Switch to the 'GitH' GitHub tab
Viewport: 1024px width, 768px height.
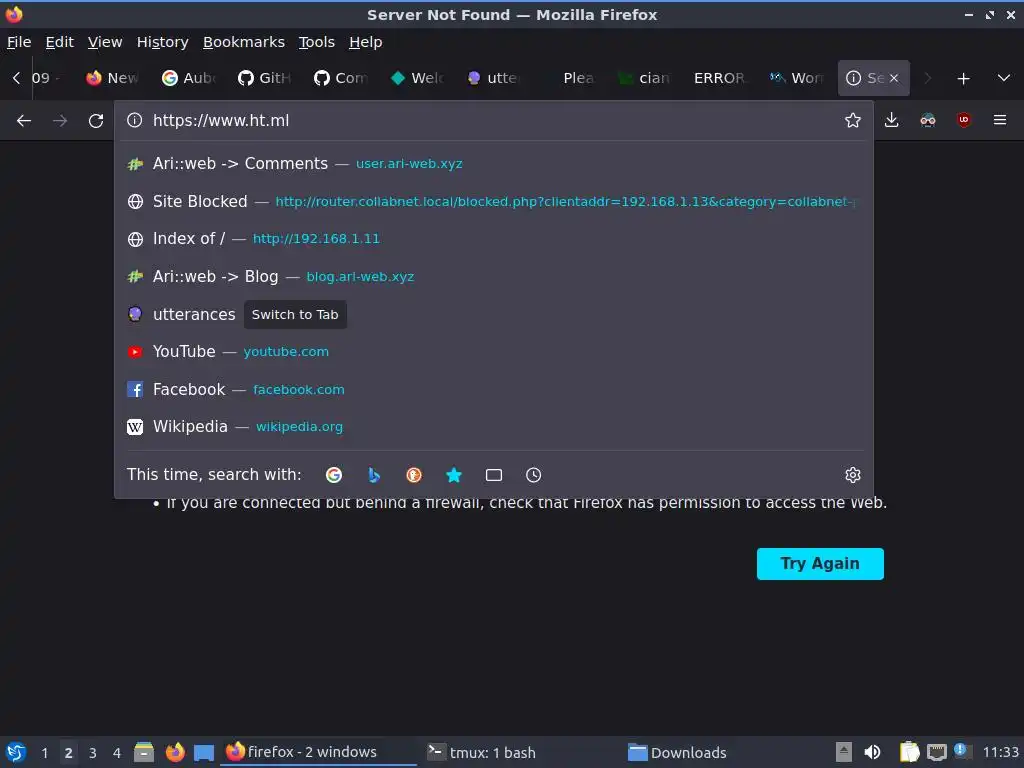click(264, 78)
